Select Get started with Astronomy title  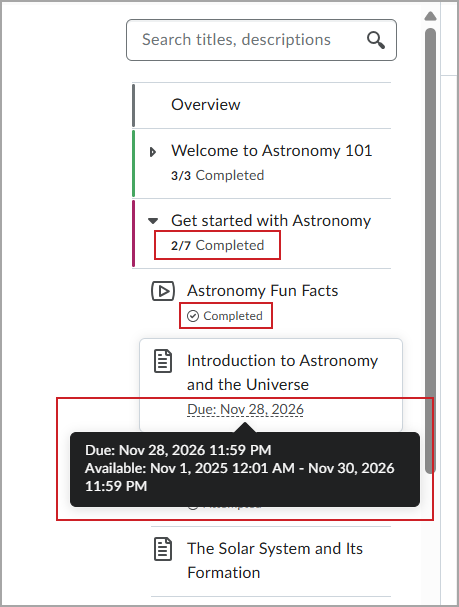(271, 221)
